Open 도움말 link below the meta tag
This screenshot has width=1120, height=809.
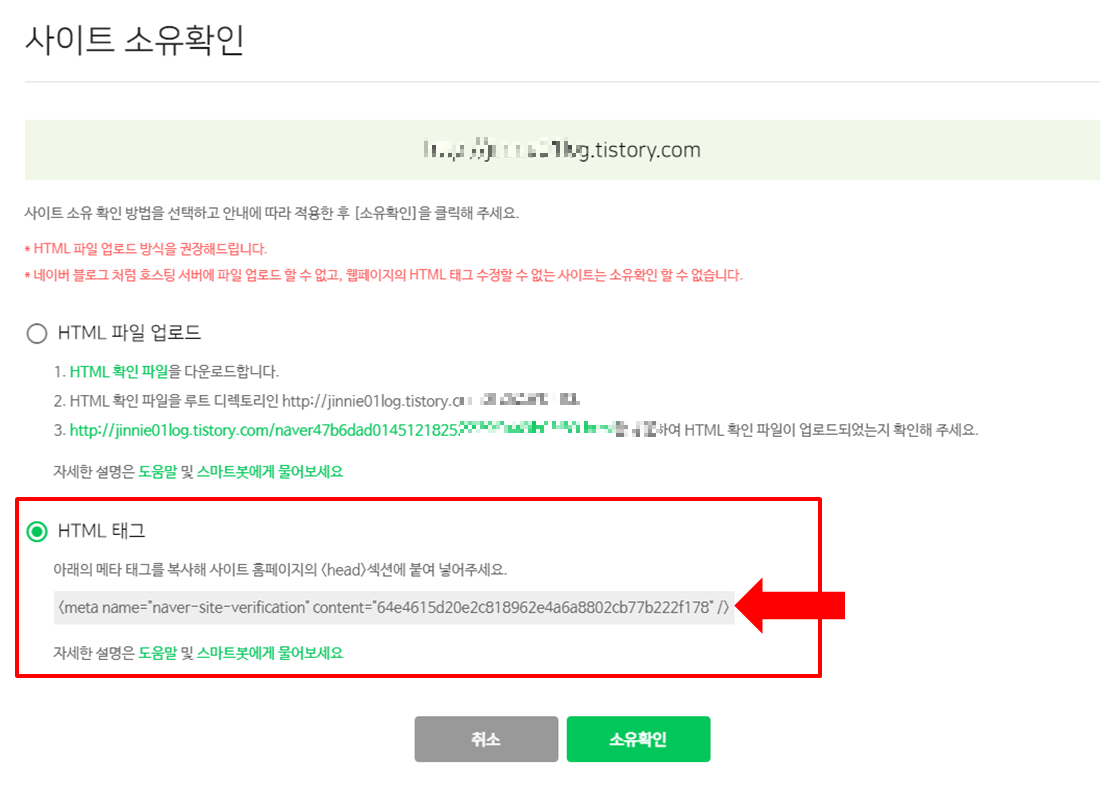point(157,653)
